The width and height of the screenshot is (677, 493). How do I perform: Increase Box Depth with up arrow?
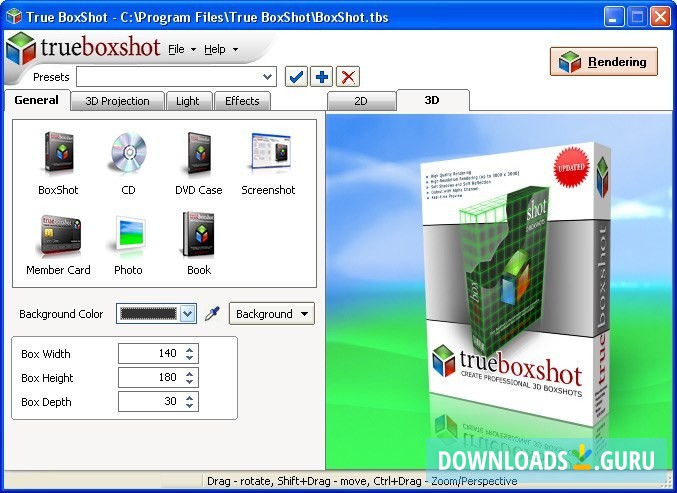[x=190, y=398]
